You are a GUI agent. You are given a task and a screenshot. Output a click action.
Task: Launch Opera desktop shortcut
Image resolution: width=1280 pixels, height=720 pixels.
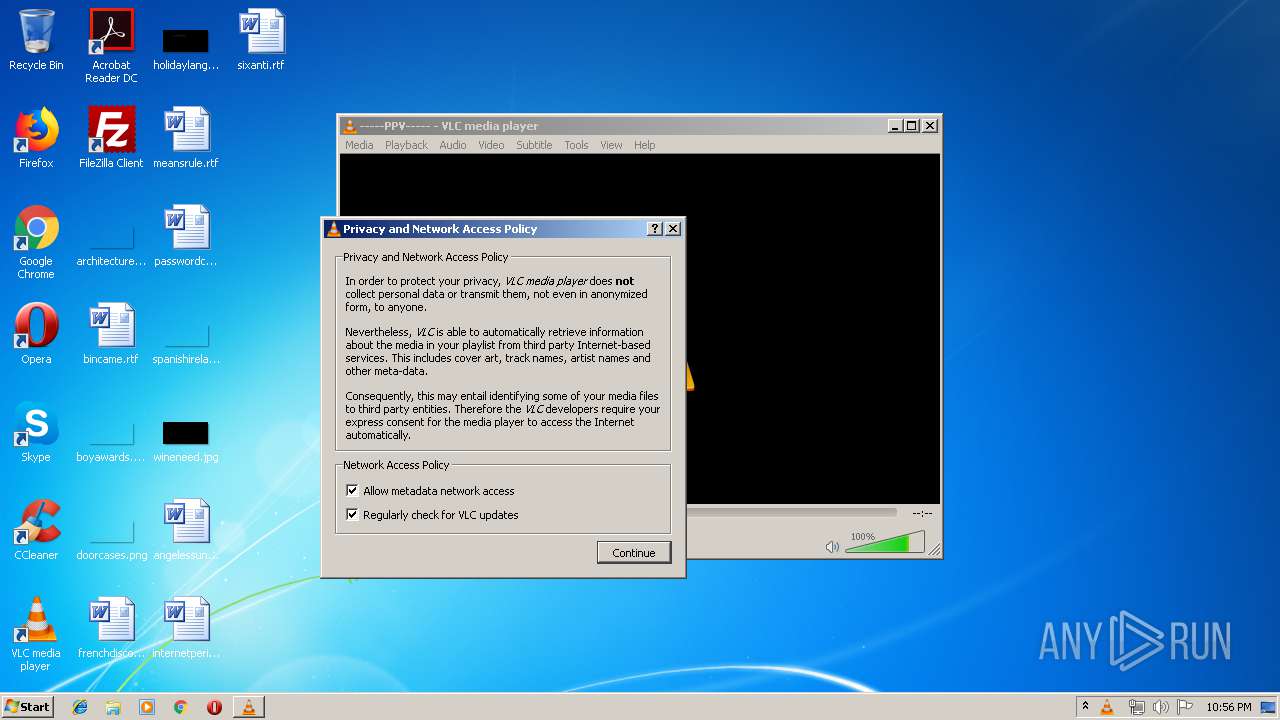tap(36, 334)
